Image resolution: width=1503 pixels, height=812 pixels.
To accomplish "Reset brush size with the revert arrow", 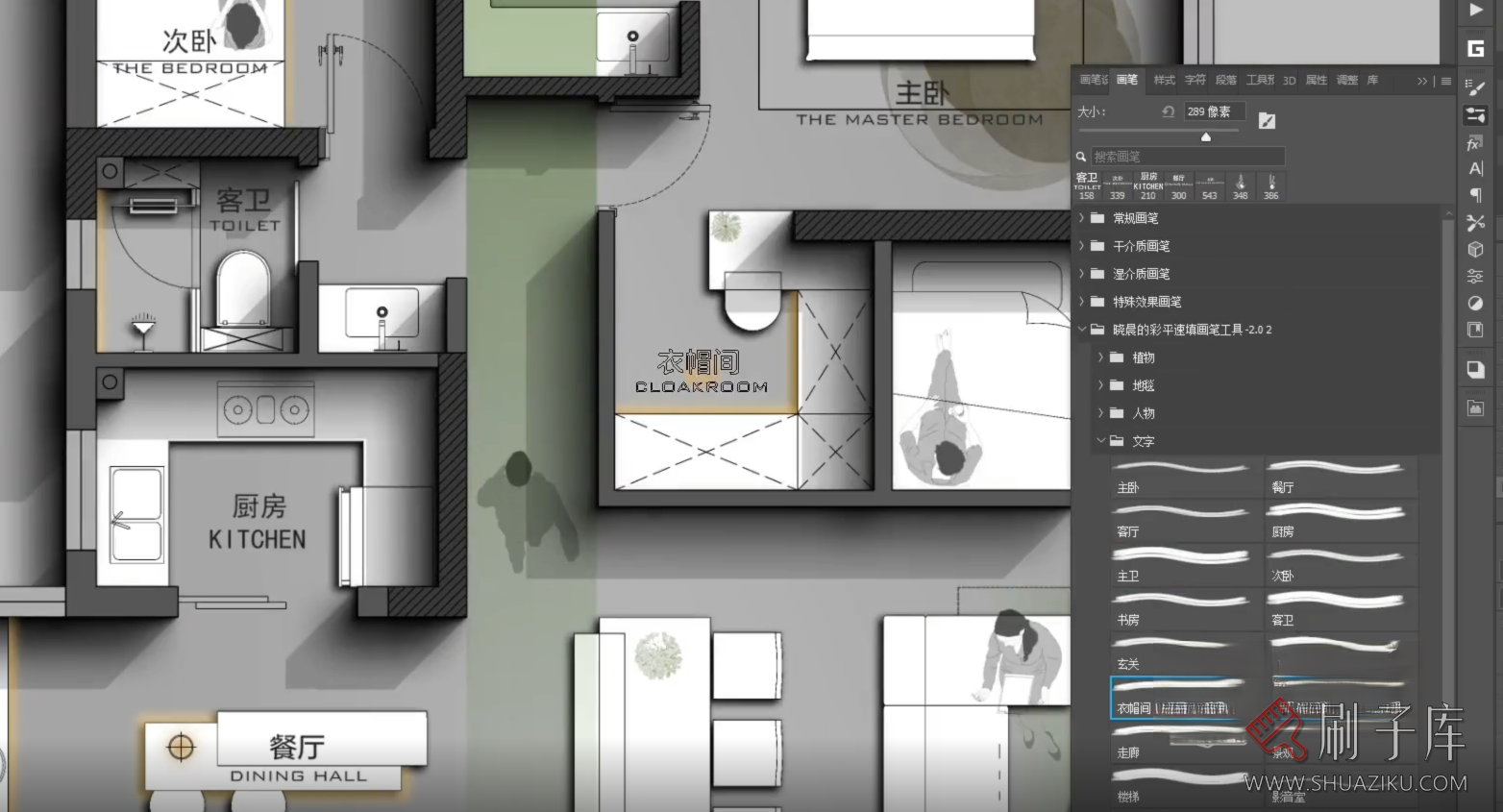I will coord(1168,111).
